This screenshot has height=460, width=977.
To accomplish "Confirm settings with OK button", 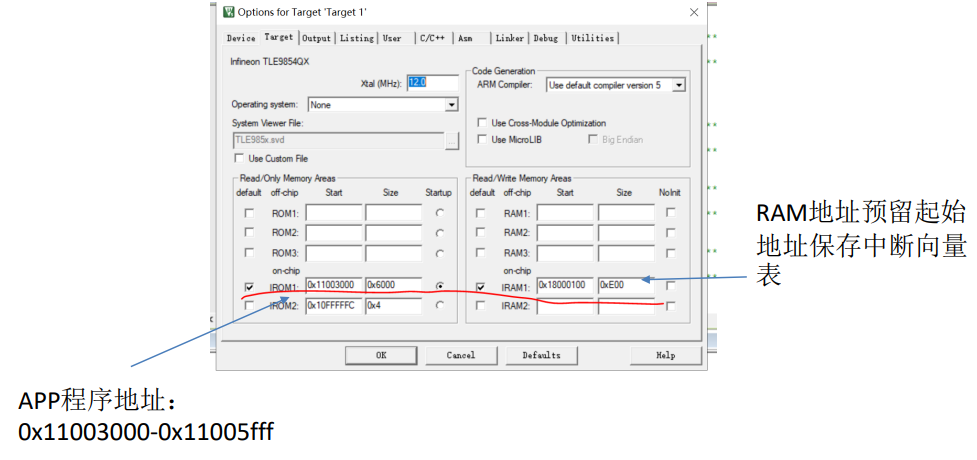I will pyautogui.click(x=381, y=355).
